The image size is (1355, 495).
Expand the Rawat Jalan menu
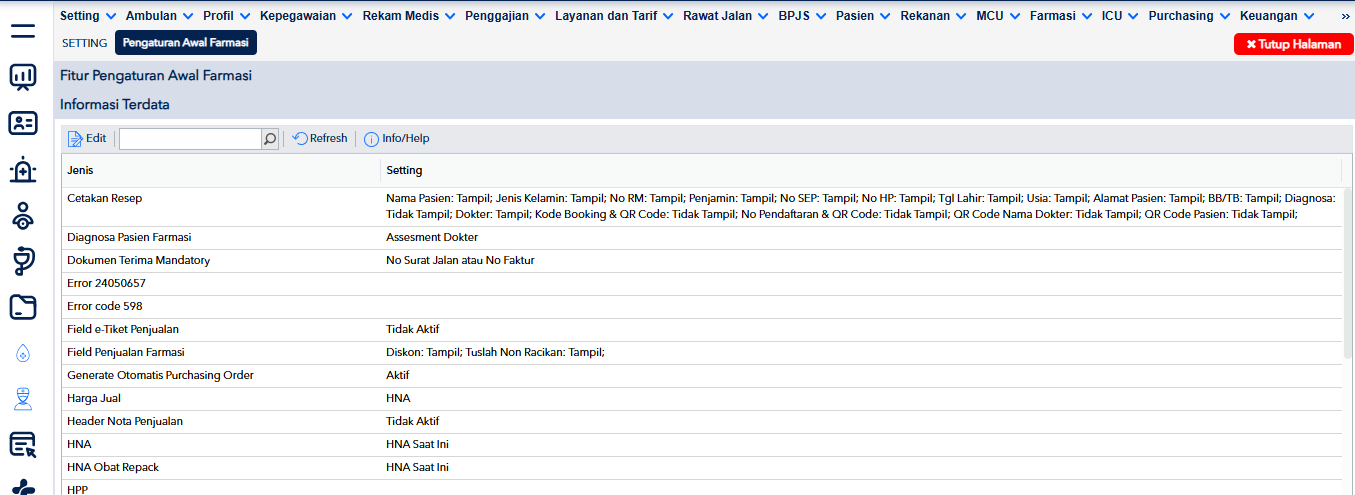pos(726,16)
